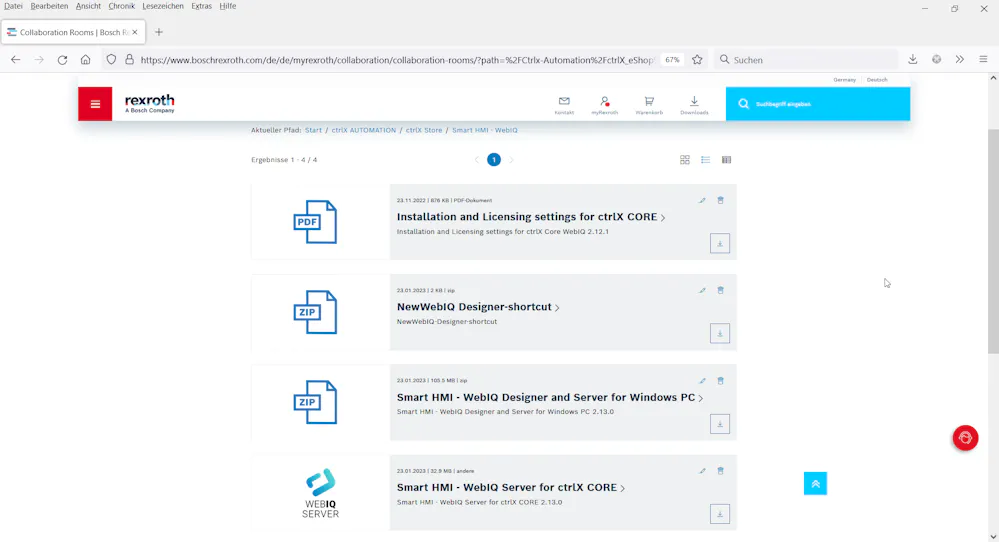This screenshot has height=542, width=999.
Task: Select Deutsch language link
Action: pos(877,80)
